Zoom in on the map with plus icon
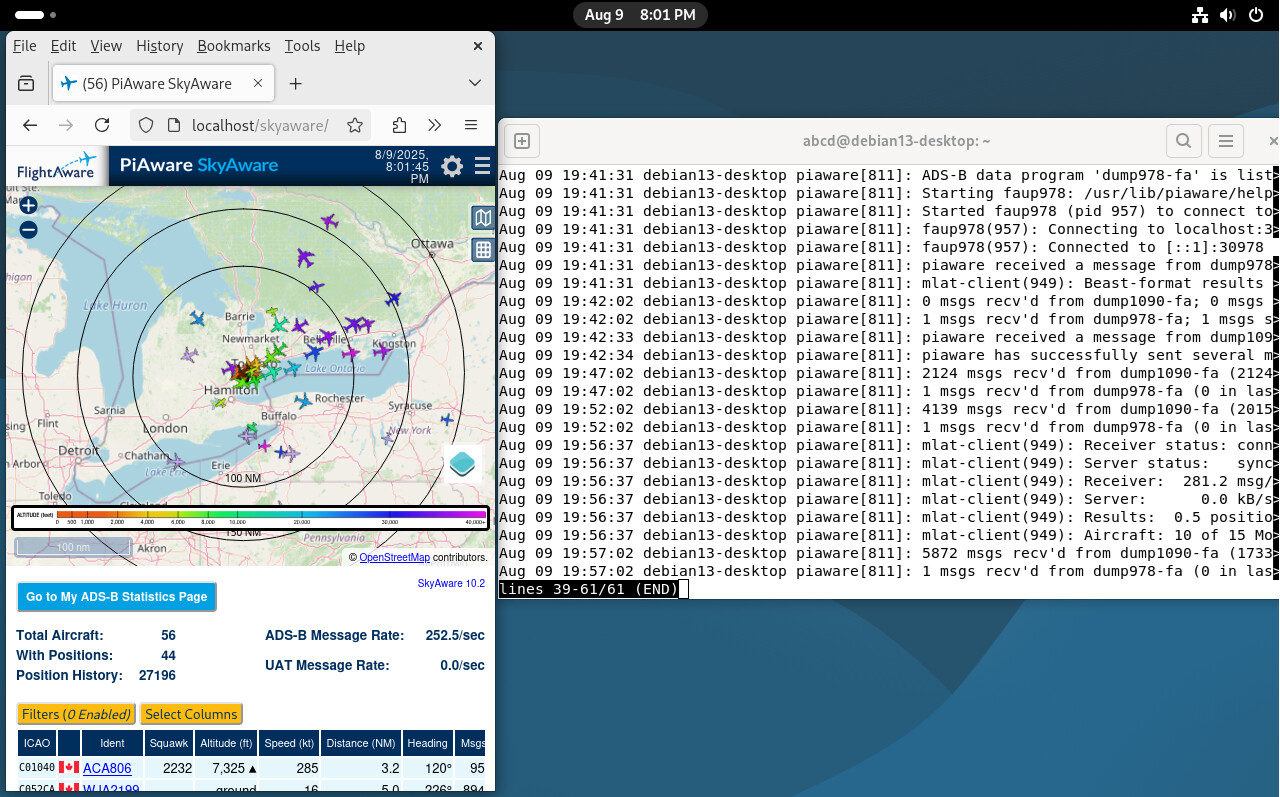This screenshot has width=1280, height=797. 28,205
